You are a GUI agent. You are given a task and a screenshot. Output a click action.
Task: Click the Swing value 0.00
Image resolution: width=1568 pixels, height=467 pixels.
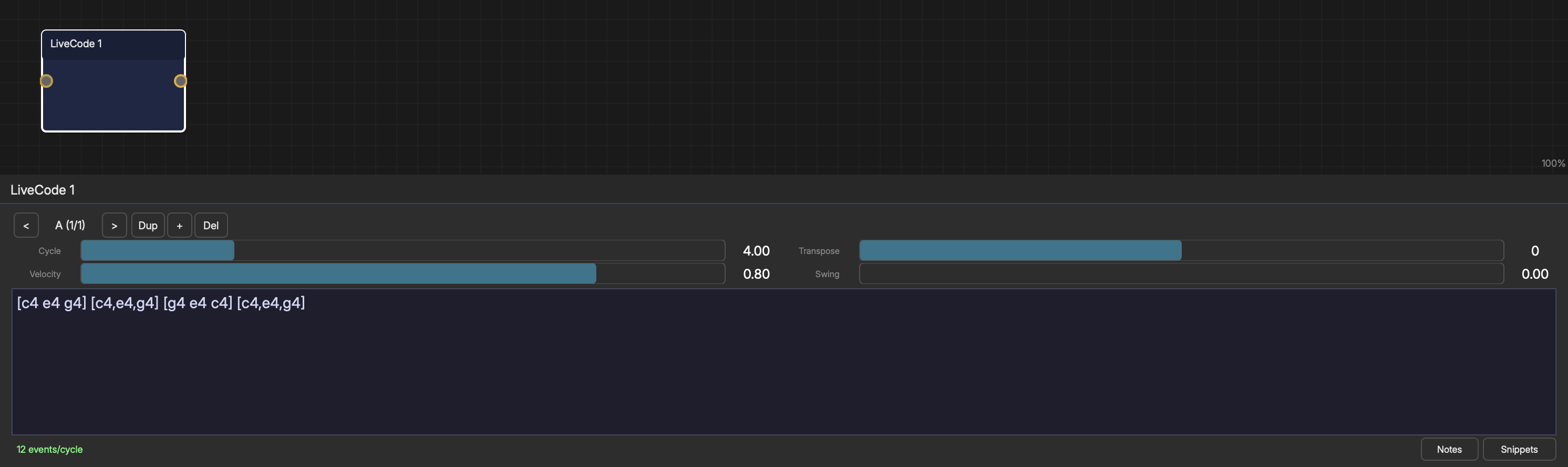pyautogui.click(x=1534, y=274)
